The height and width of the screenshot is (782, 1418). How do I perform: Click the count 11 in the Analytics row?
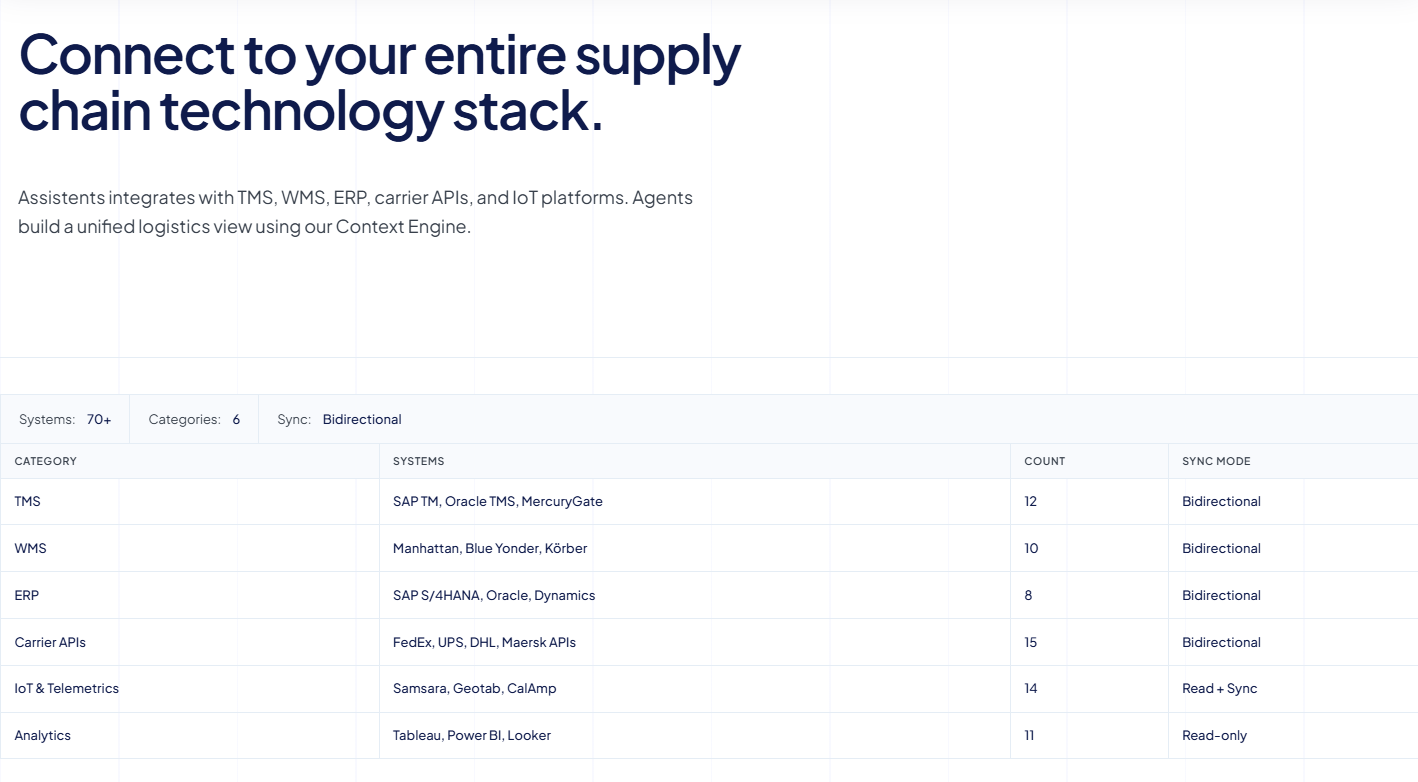[x=1089, y=735]
